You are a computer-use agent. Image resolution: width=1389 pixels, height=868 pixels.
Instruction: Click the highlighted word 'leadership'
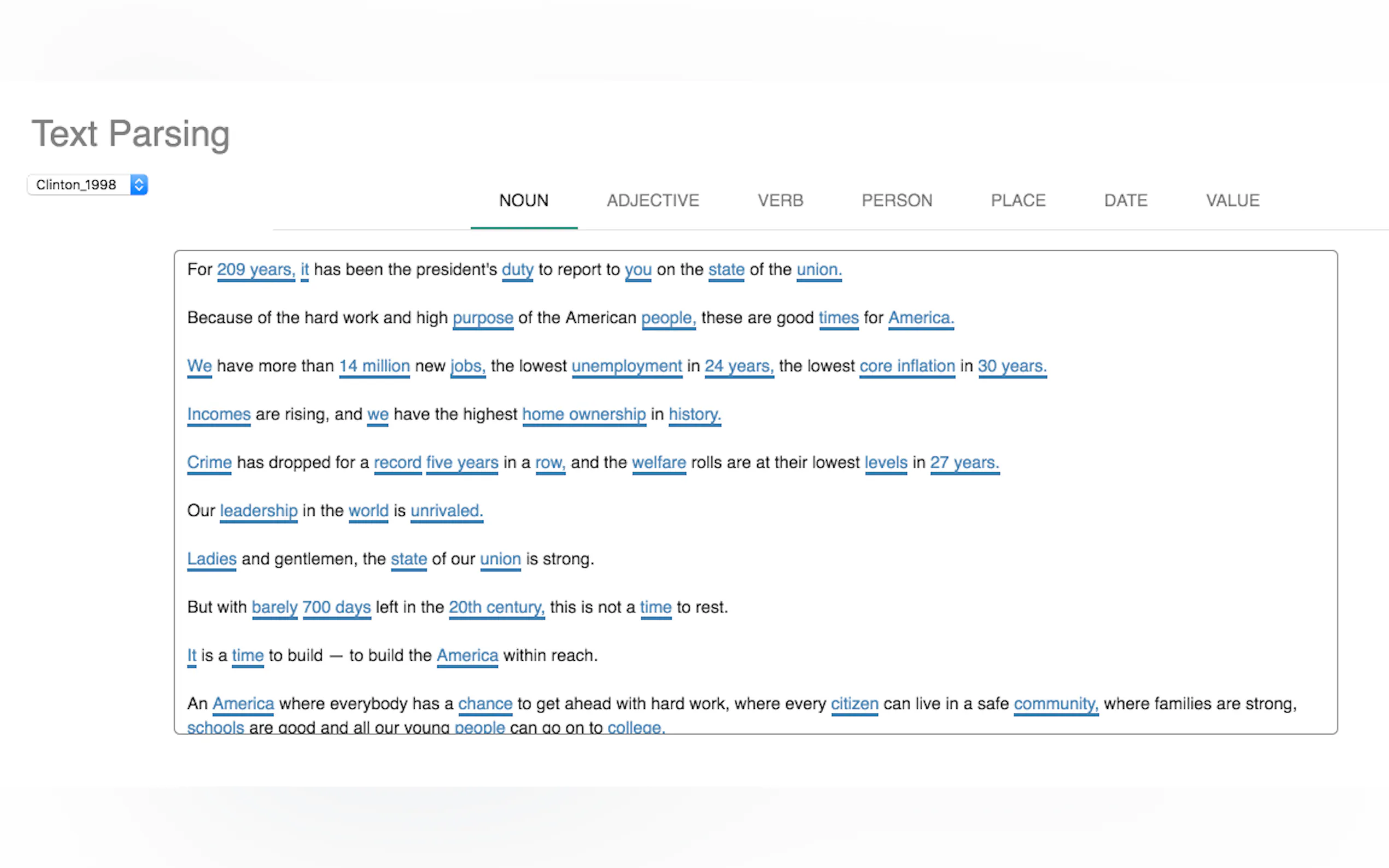coord(259,511)
